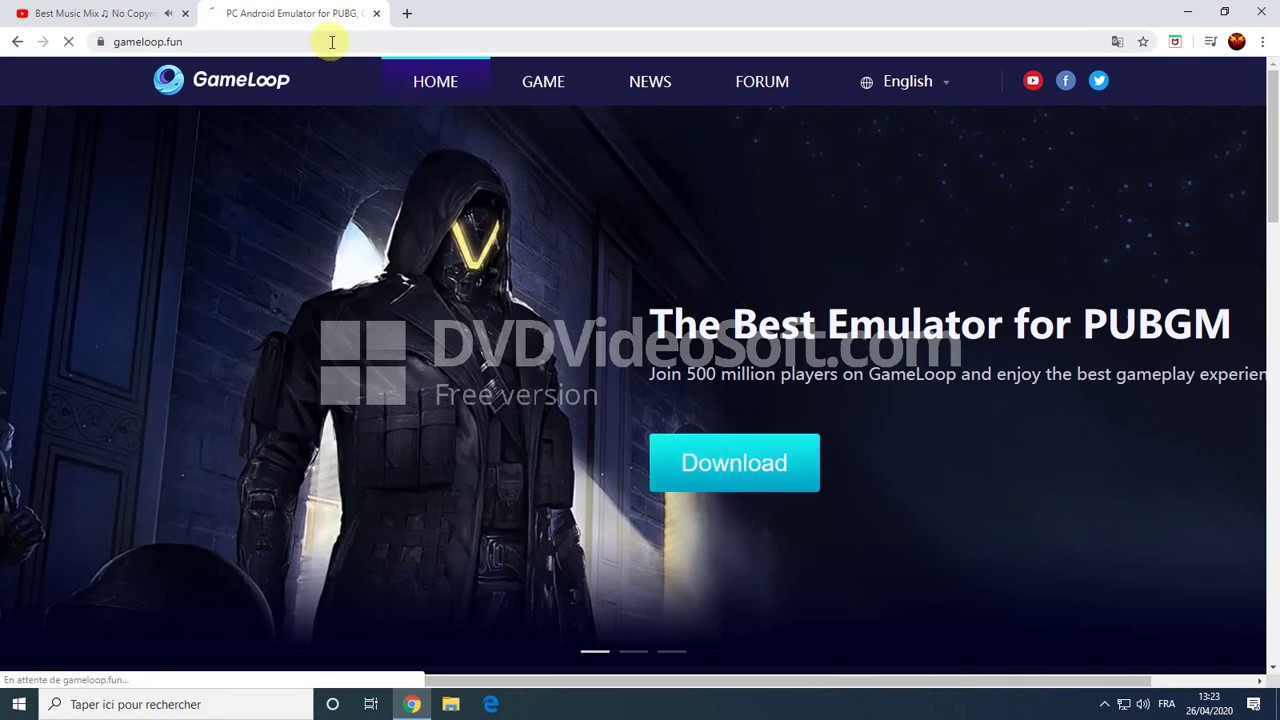Open Chrome profile avatar
1280x720 pixels.
(1237, 41)
